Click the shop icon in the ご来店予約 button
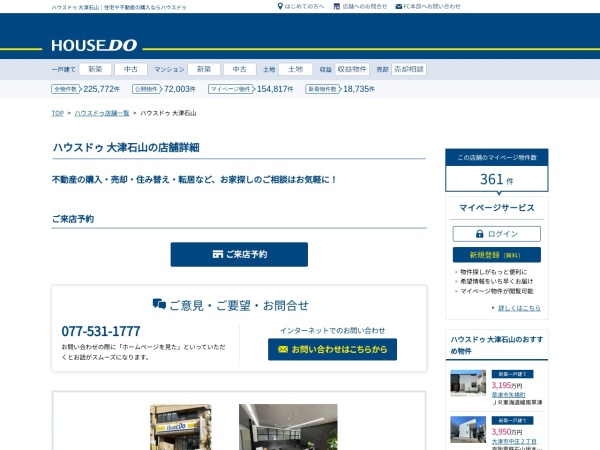The height and width of the screenshot is (450, 600). coord(217,254)
